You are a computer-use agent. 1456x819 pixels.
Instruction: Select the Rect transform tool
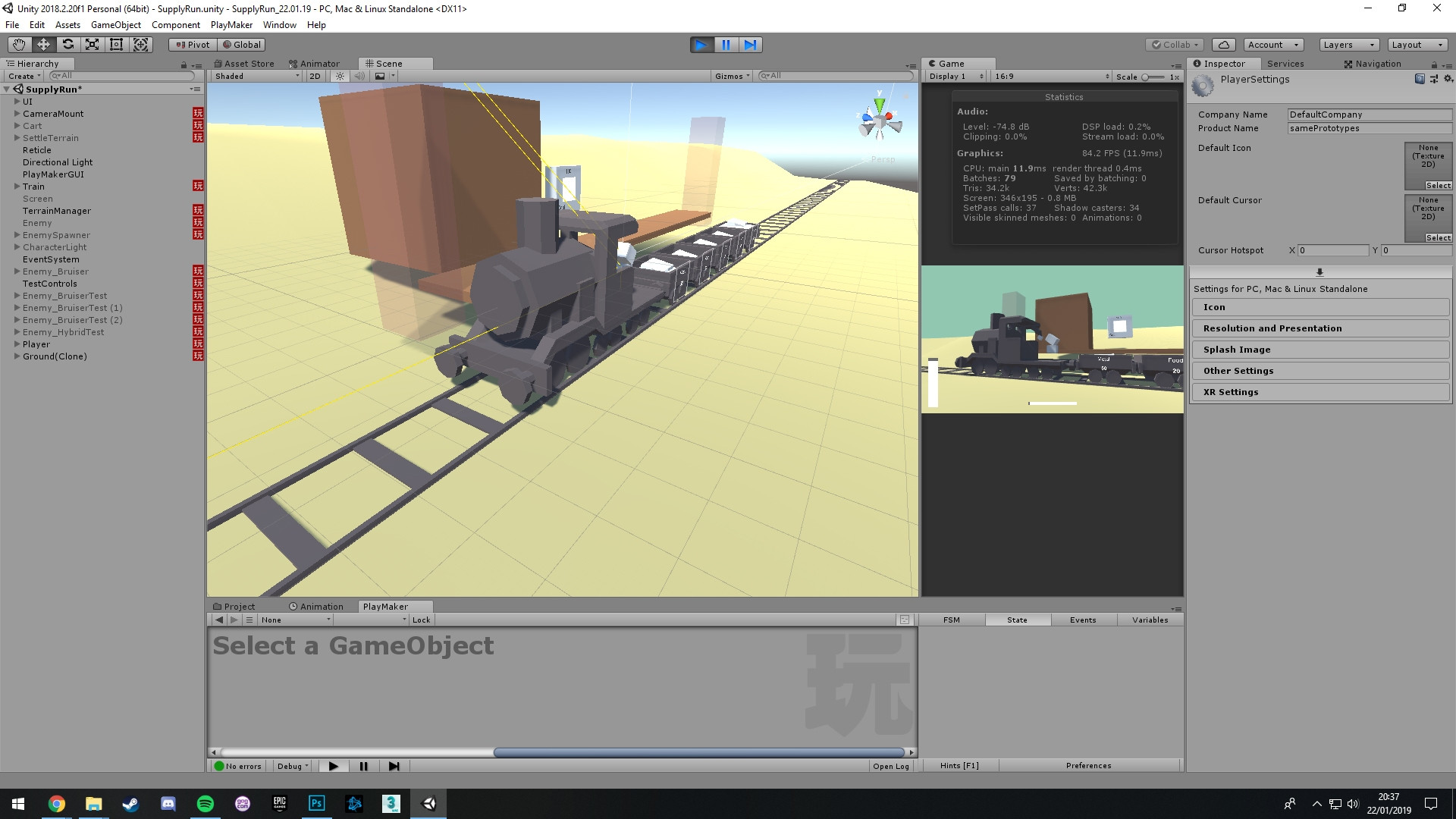point(116,45)
